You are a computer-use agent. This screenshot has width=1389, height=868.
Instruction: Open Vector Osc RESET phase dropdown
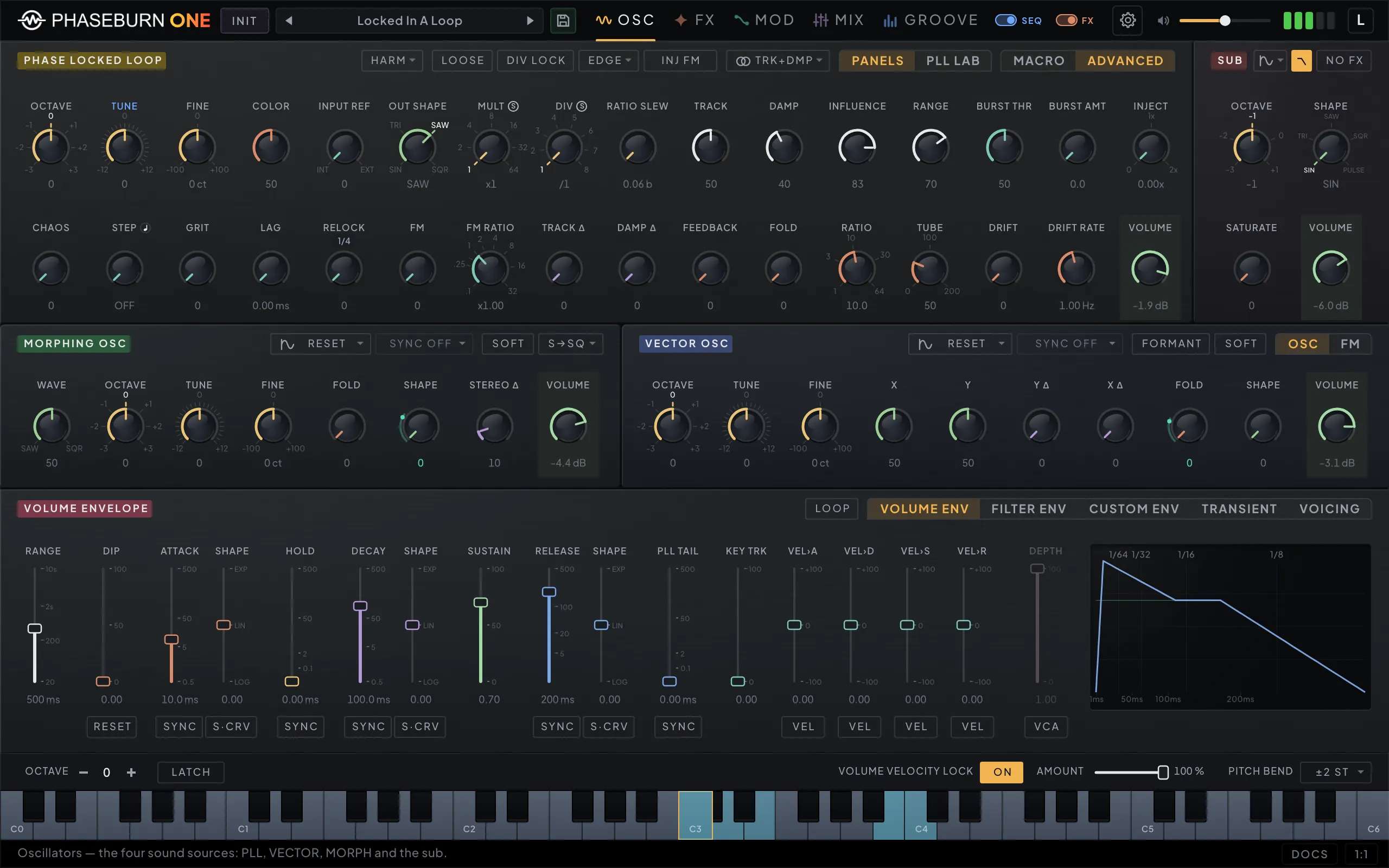pyautogui.click(x=960, y=344)
